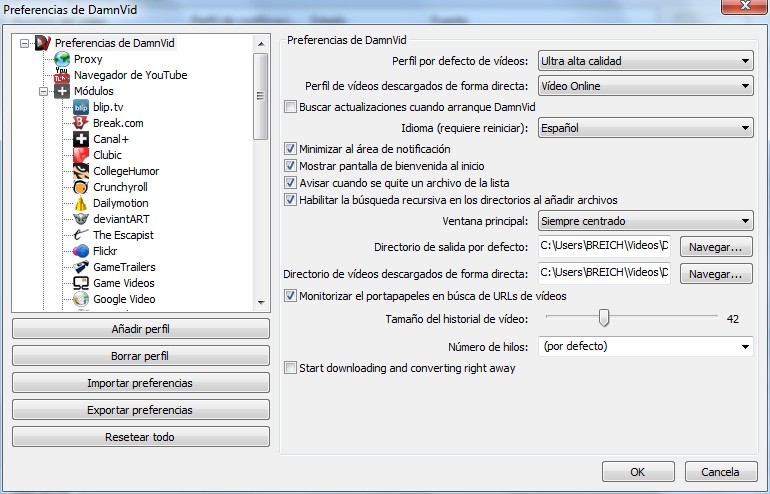Select Proxy in the preferences tree
The image size is (770, 494).
coord(88,59)
